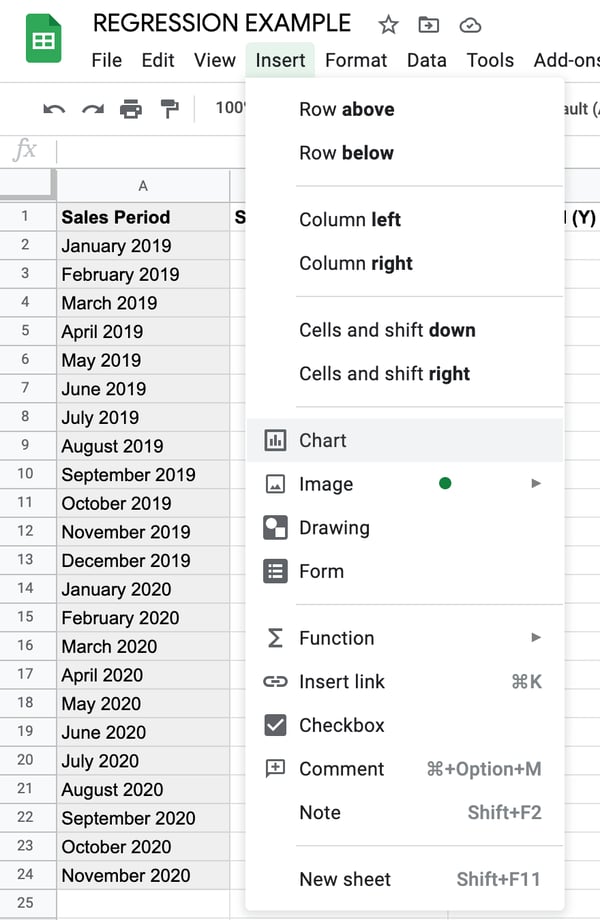The height and width of the screenshot is (920, 600).
Task: Expand the Function submenu
Action: click(x=536, y=638)
